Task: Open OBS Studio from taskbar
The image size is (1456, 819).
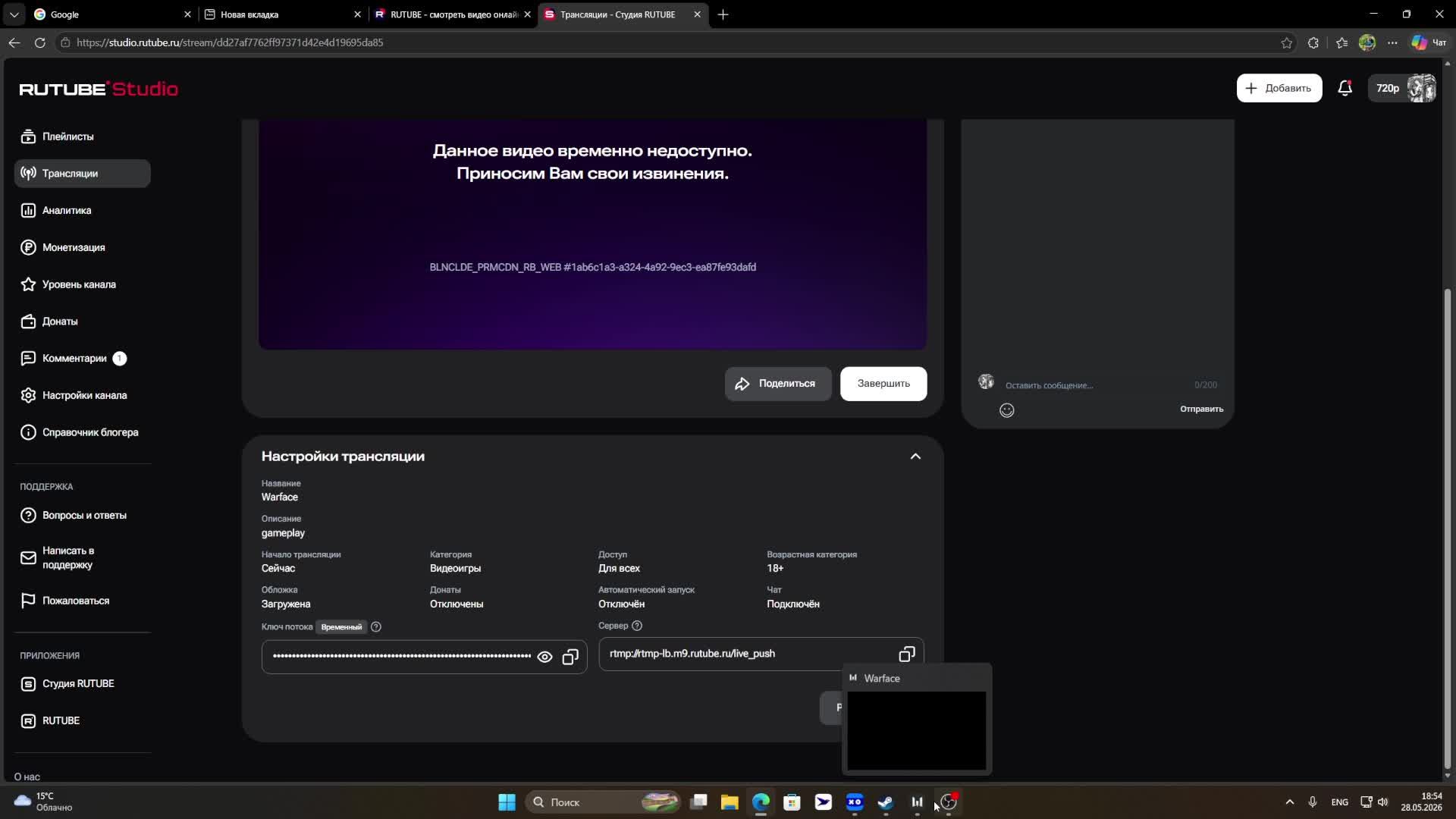Action: (949, 802)
